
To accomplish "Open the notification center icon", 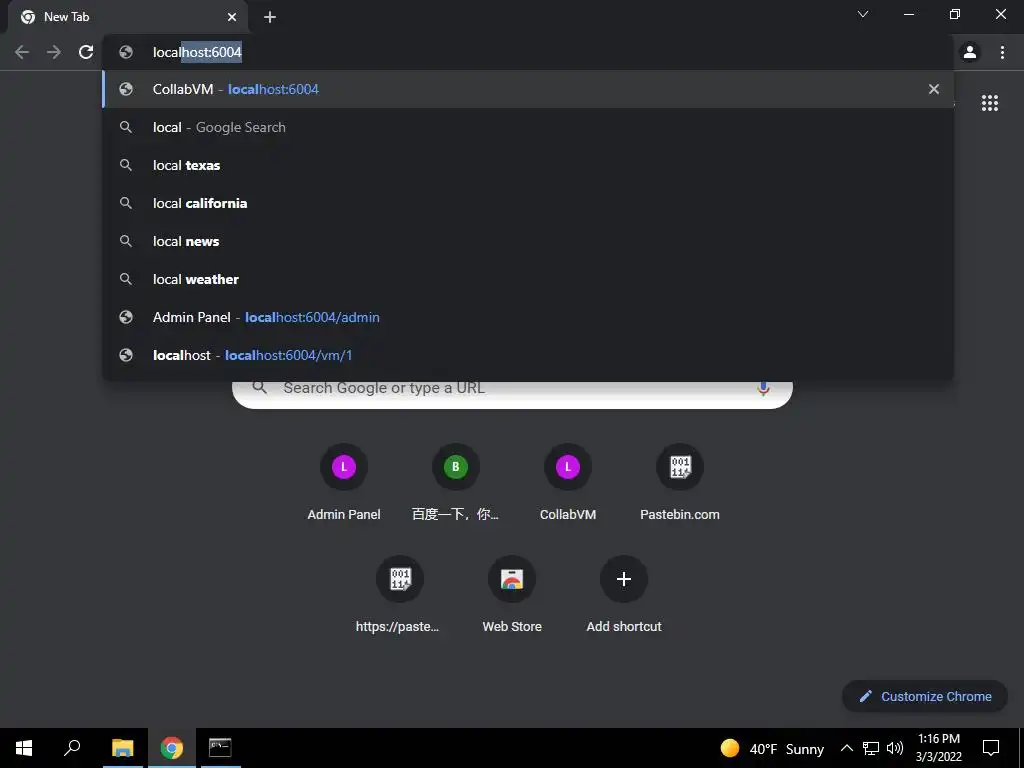I will click(991, 748).
